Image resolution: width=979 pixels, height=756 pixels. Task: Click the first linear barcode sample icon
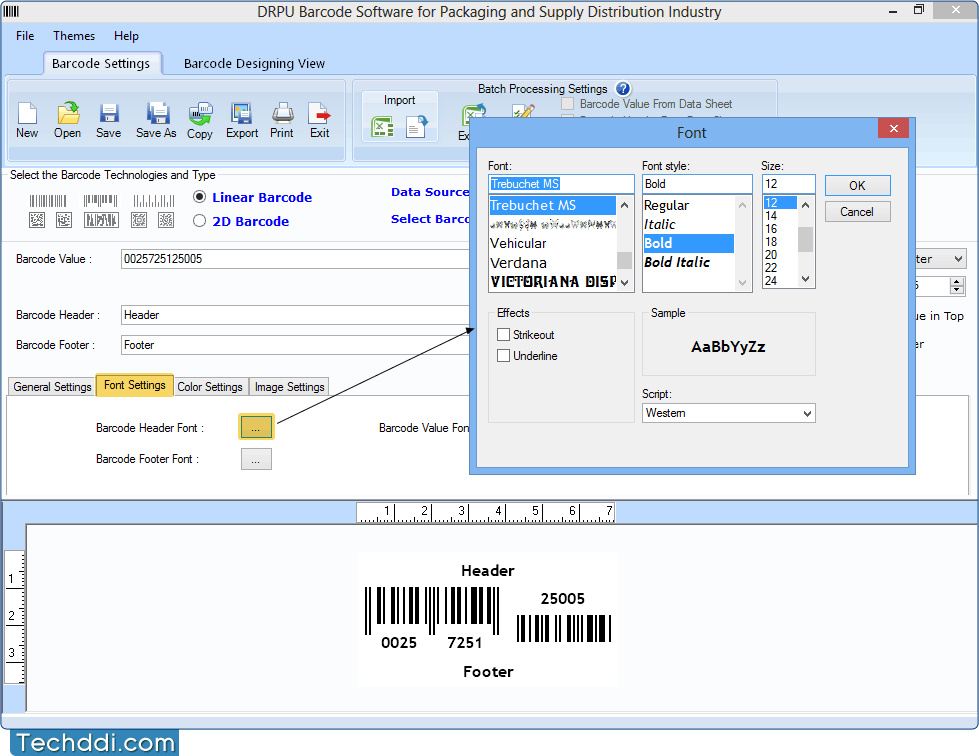tap(48, 201)
